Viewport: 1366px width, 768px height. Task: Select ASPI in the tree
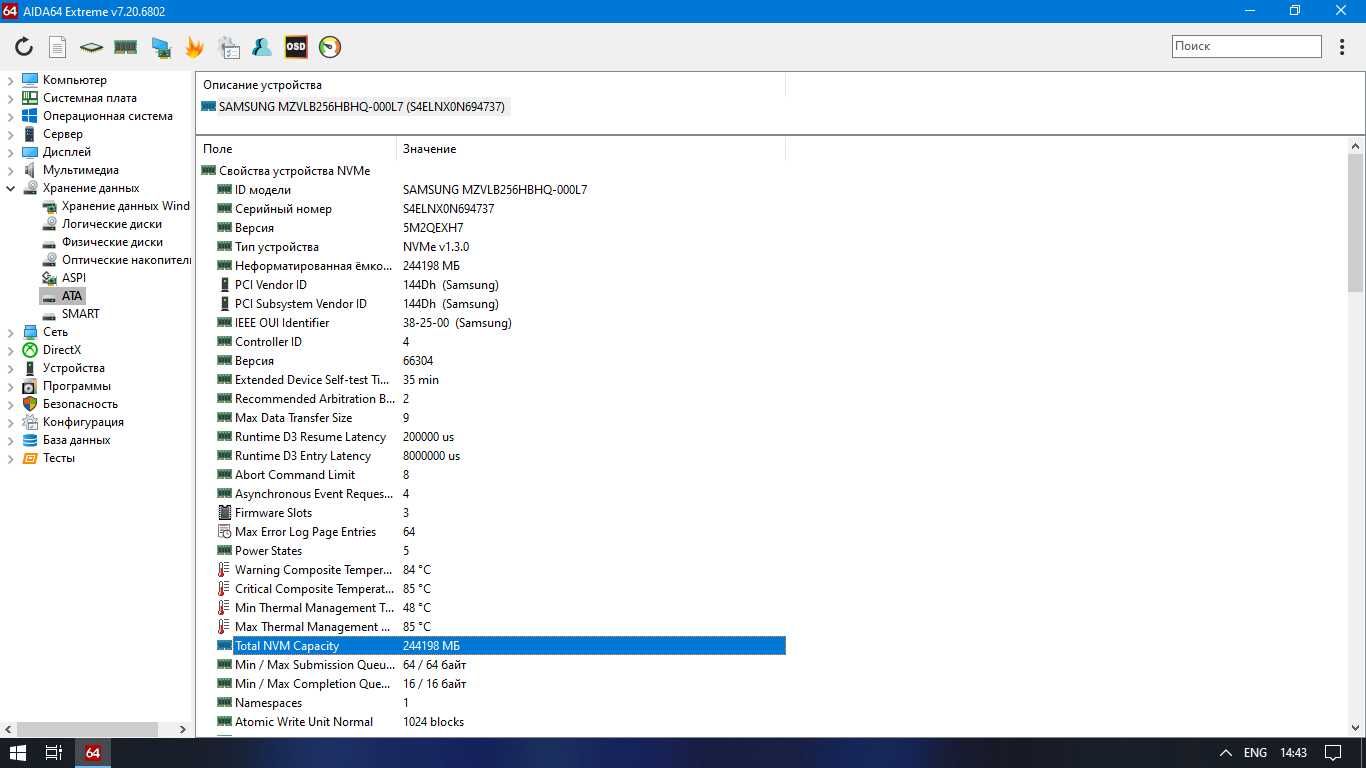tap(74, 278)
